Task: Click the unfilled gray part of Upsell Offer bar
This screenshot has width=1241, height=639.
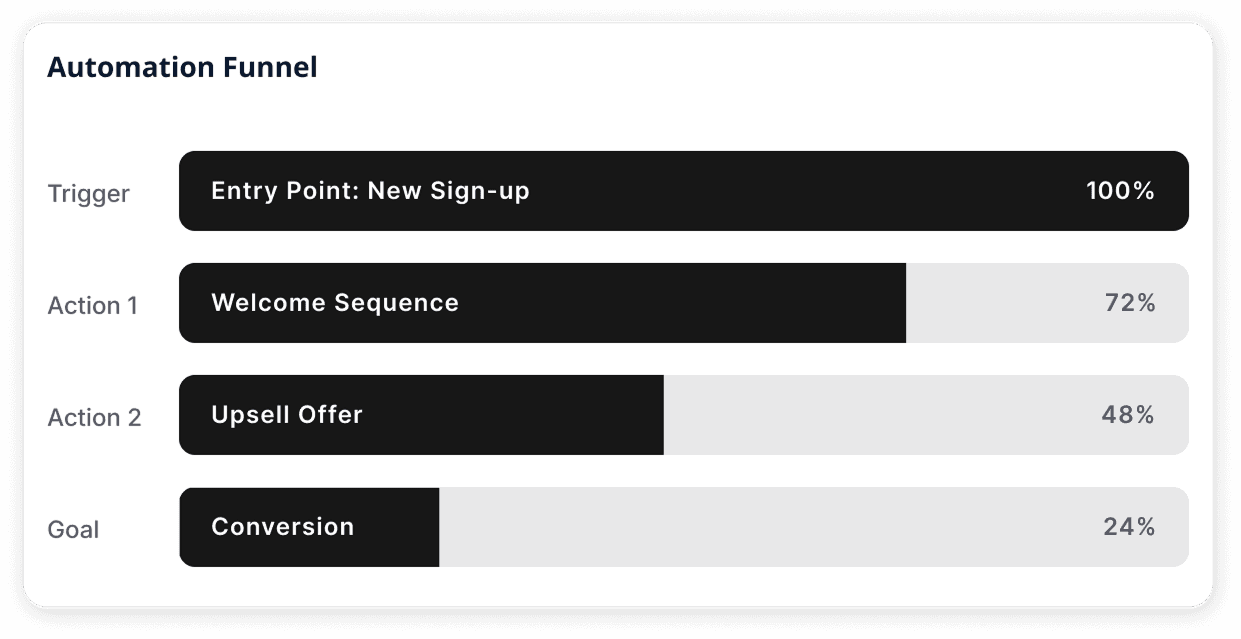Action: click(926, 415)
